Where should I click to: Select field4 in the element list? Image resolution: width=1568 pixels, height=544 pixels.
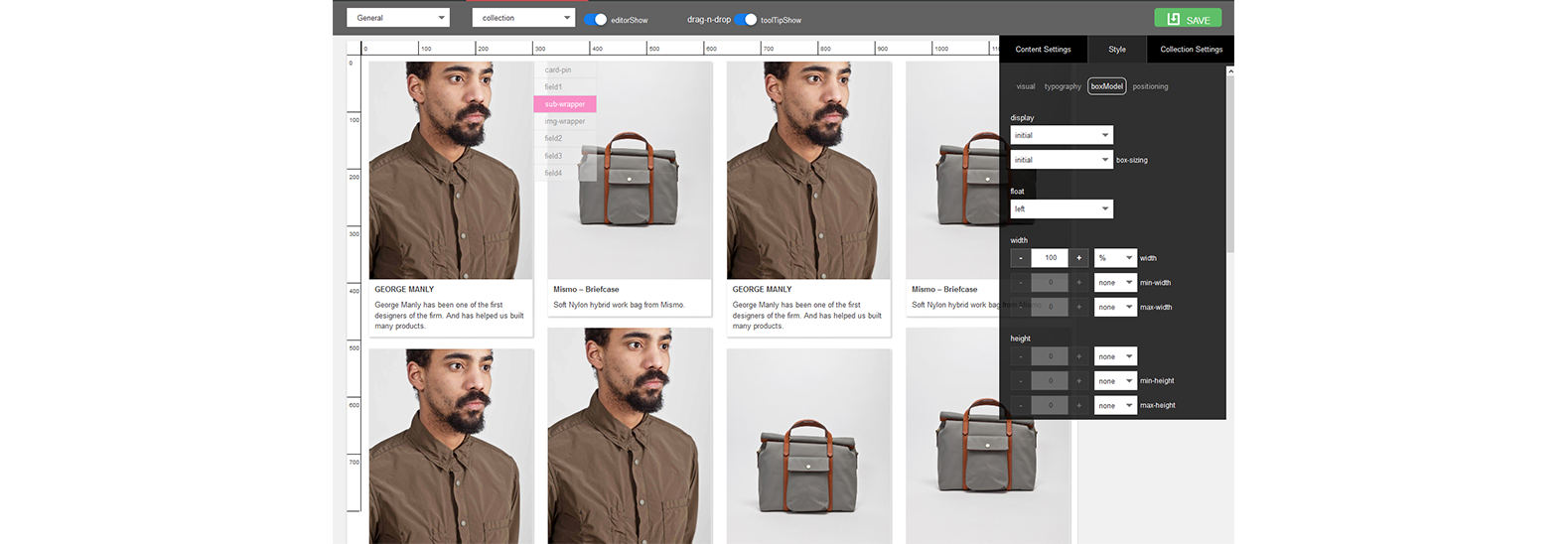(565, 173)
